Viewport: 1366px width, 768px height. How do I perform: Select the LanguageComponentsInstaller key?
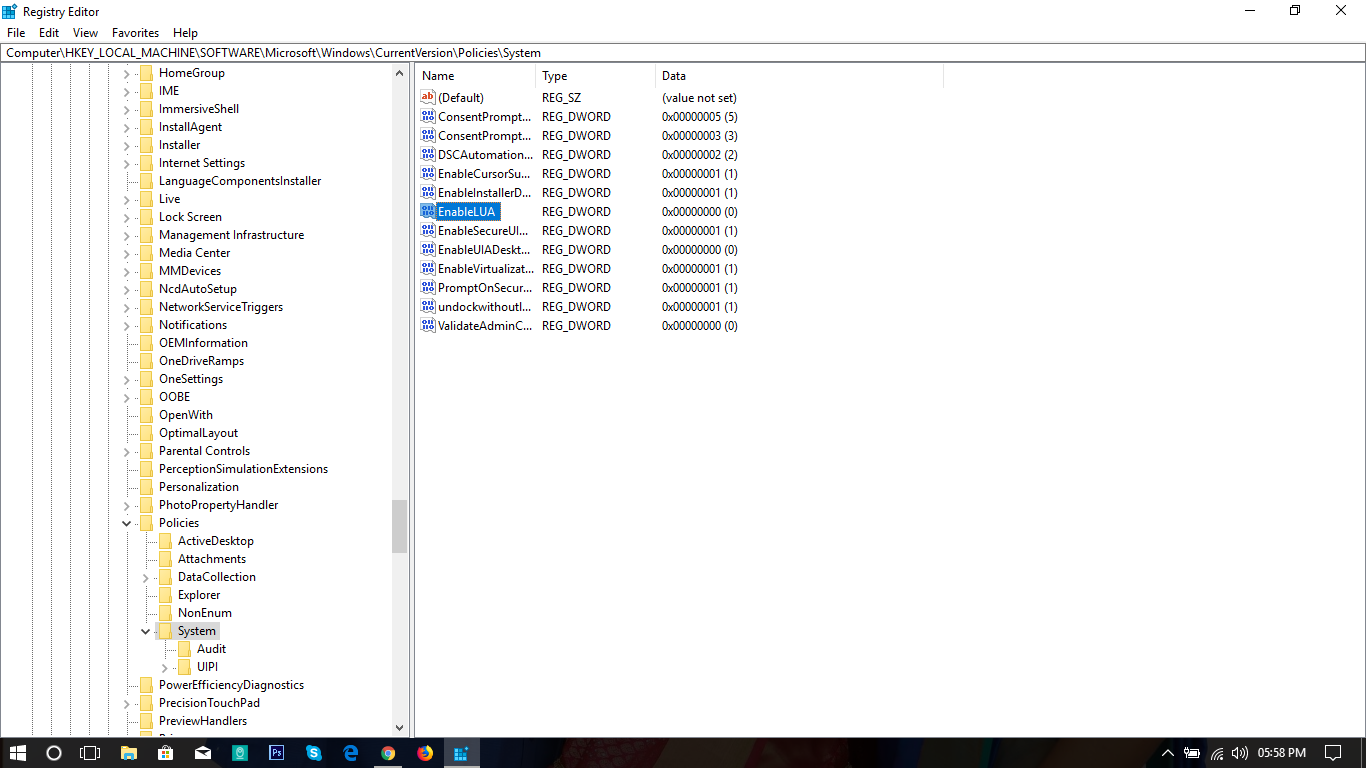pos(240,181)
